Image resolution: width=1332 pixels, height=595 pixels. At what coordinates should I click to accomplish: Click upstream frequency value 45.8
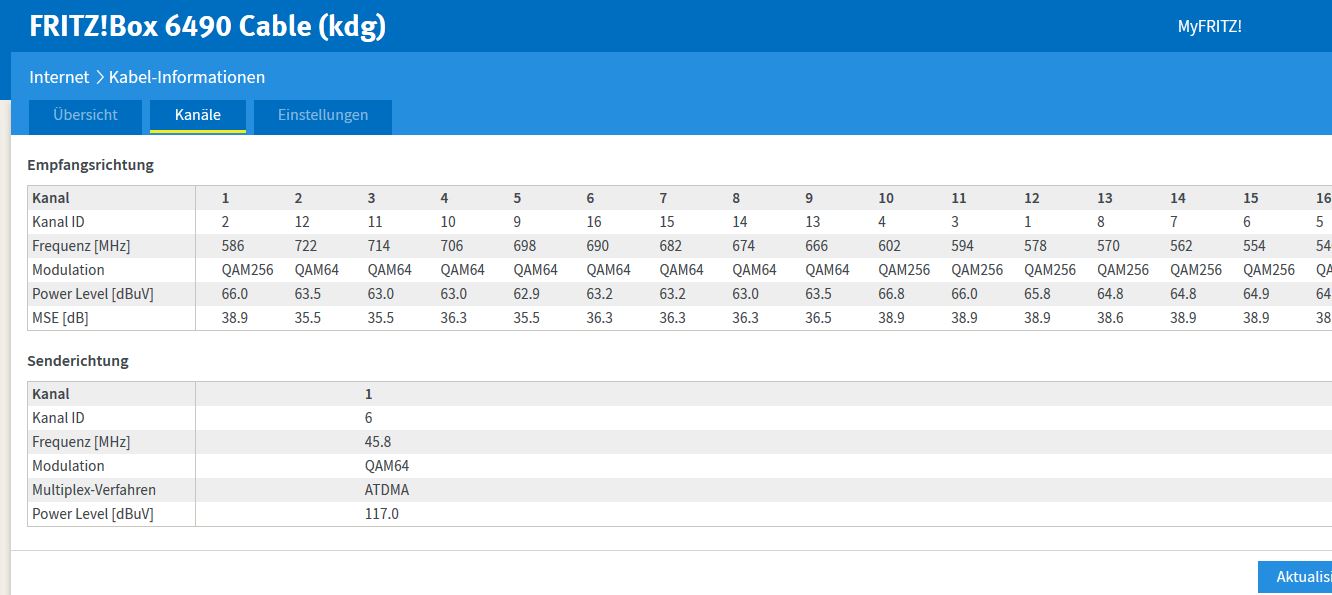click(x=378, y=442)
